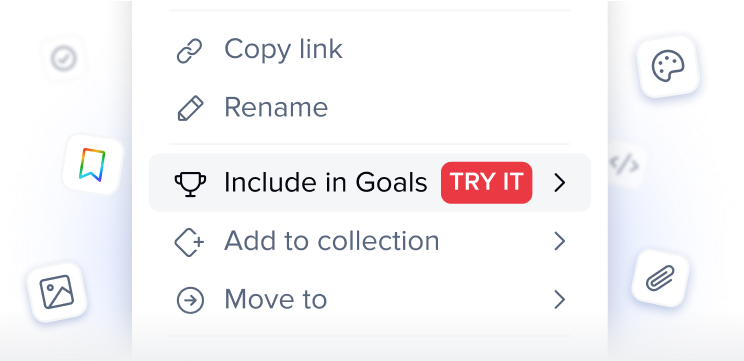Image resolution: width=744 pixels, height=361 pixels.
Task: Expand the Move to submenu chevron
Action: 560,300
